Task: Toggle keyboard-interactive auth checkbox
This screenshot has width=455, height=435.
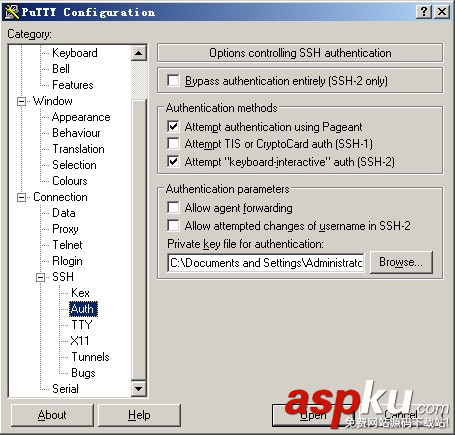Action: click(173, 161)
